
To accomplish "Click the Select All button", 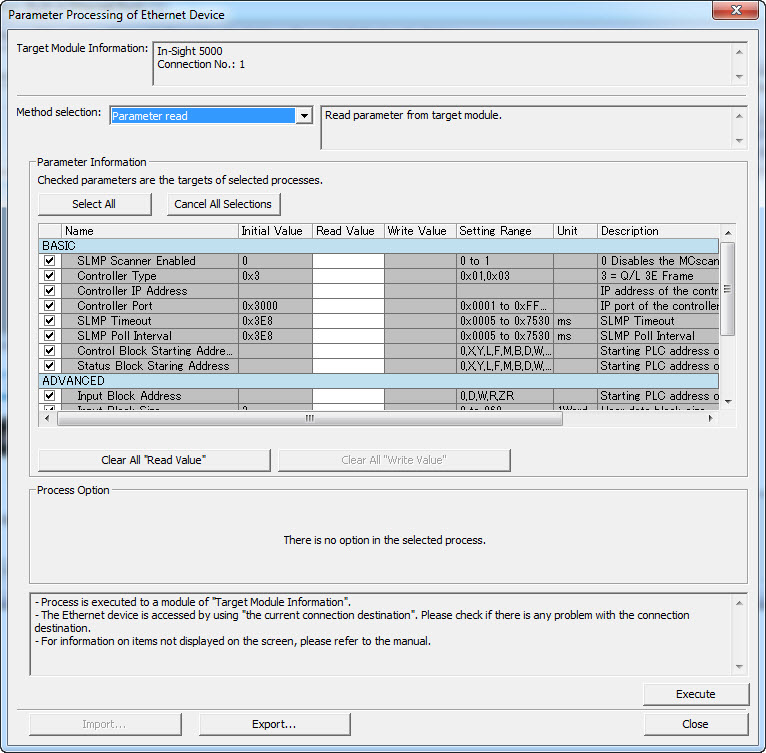I will pos(94,204).
